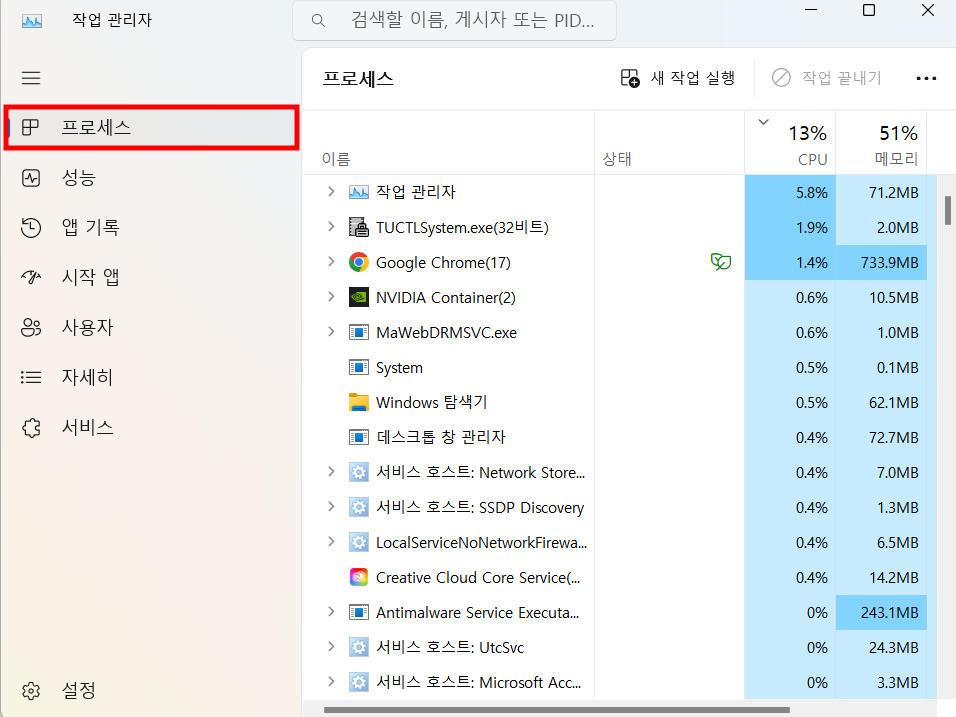
Task: Click the 설정 gear icon
Action: (31, 691)
